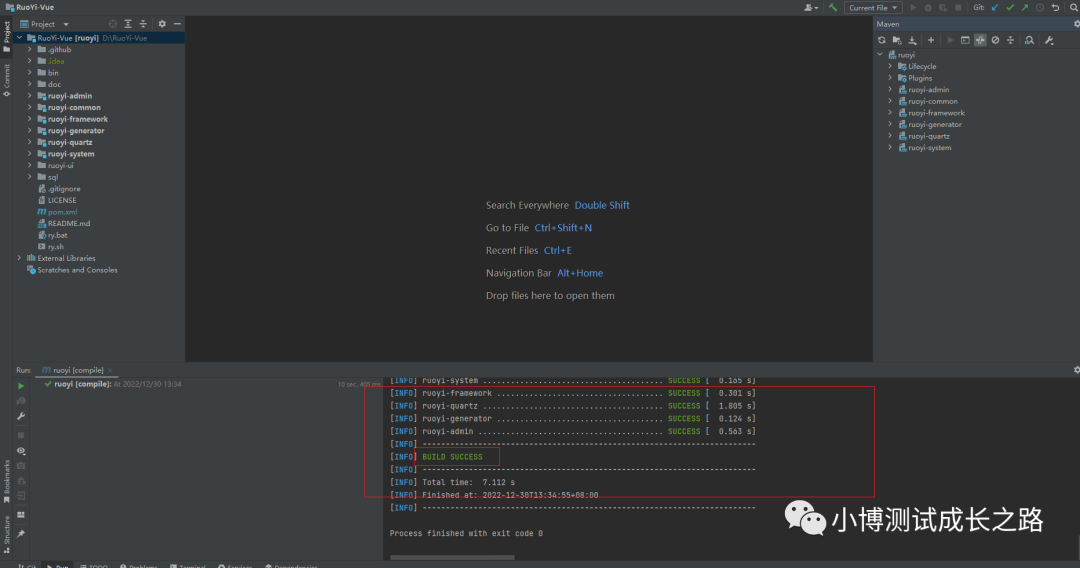Expand ruoyi-admin module in Project tree
Viewport: 1080px width, 568px height.
[30, 96]
